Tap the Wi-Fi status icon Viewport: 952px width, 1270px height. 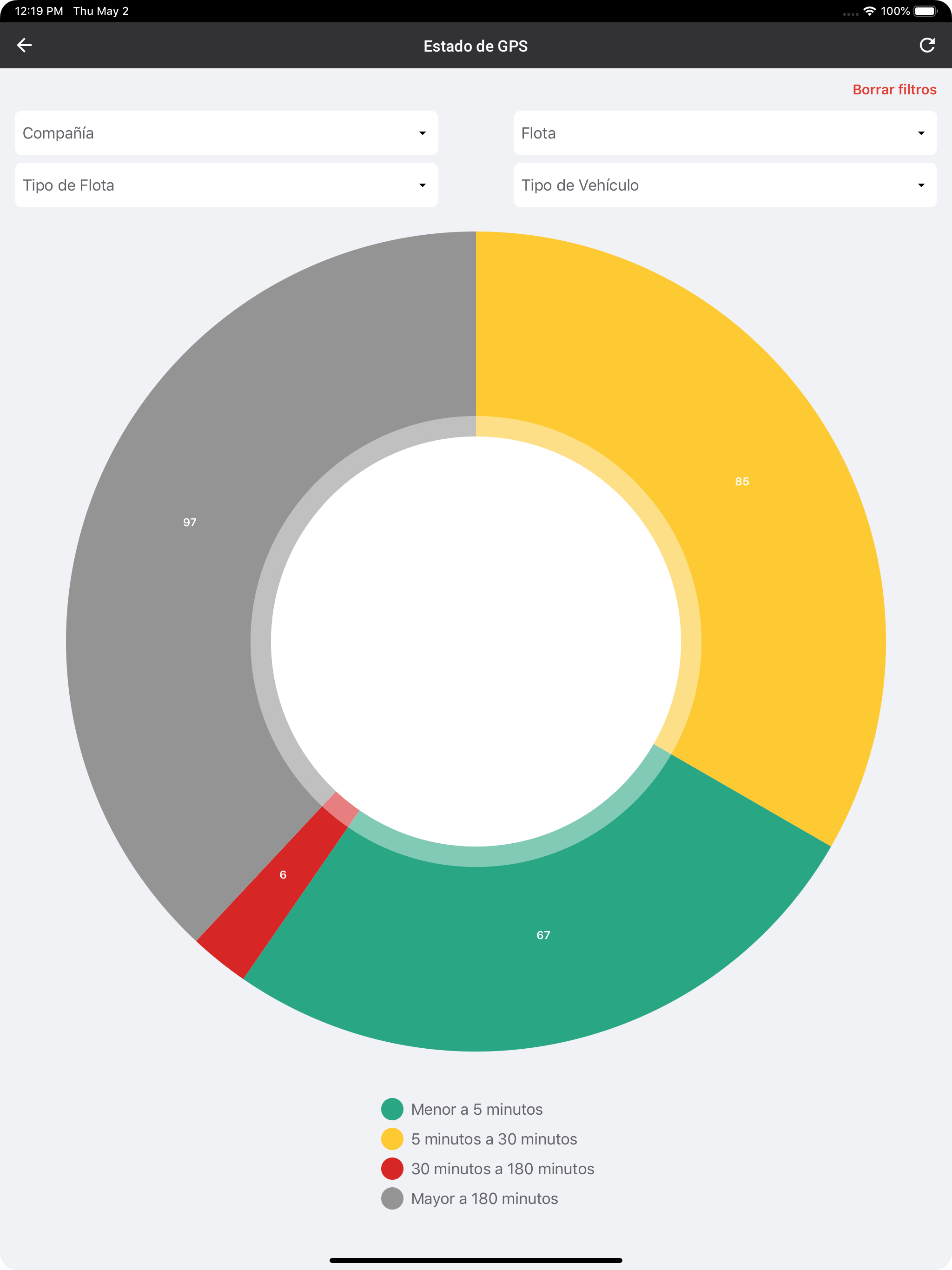(x=869, y=11)
